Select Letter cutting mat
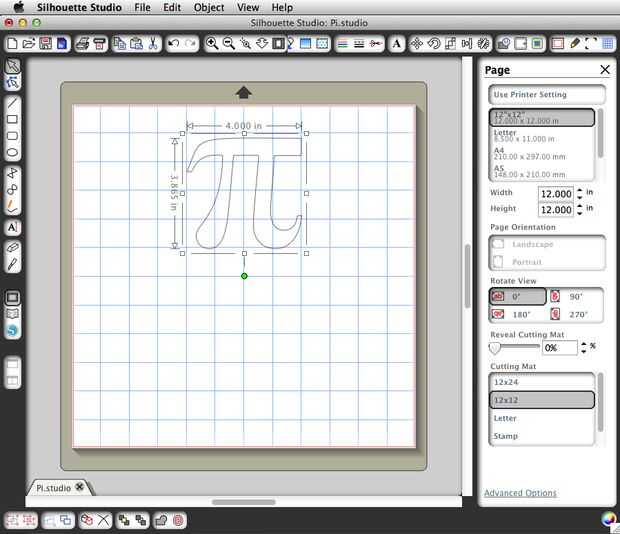Screen dimensions: 620x534 (541, 418)
